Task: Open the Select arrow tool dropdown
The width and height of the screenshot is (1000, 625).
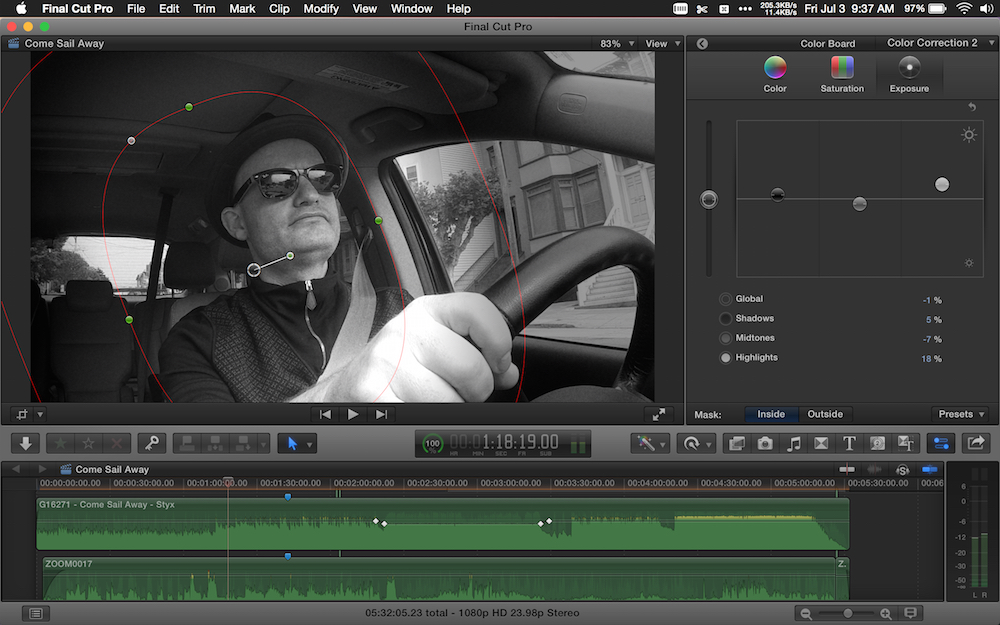Action: click(x=309, y=443)
